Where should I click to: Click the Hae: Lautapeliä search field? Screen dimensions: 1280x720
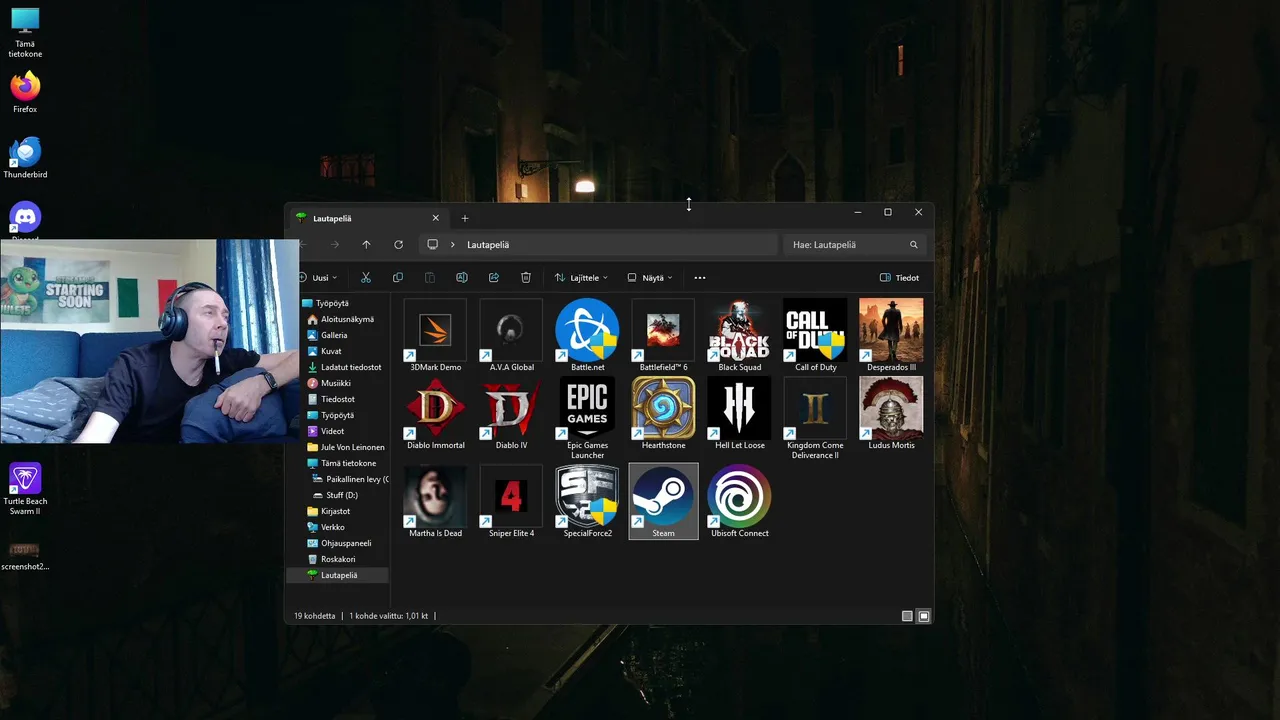click(x=855, y=245)
